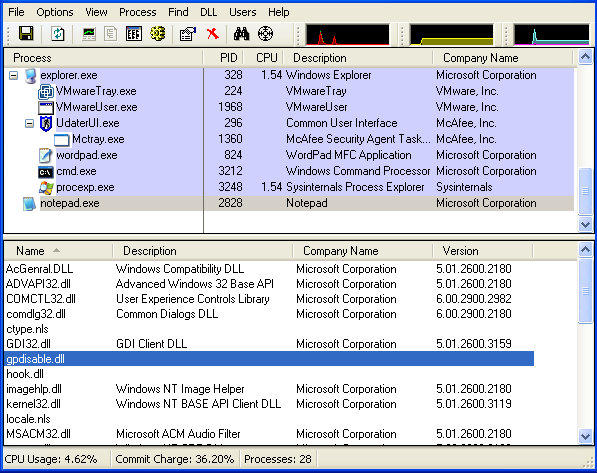Image resolution: width=597 pixels, height=473 pixels.
Task: Open the DLL menu
Action: coord(209,12)
